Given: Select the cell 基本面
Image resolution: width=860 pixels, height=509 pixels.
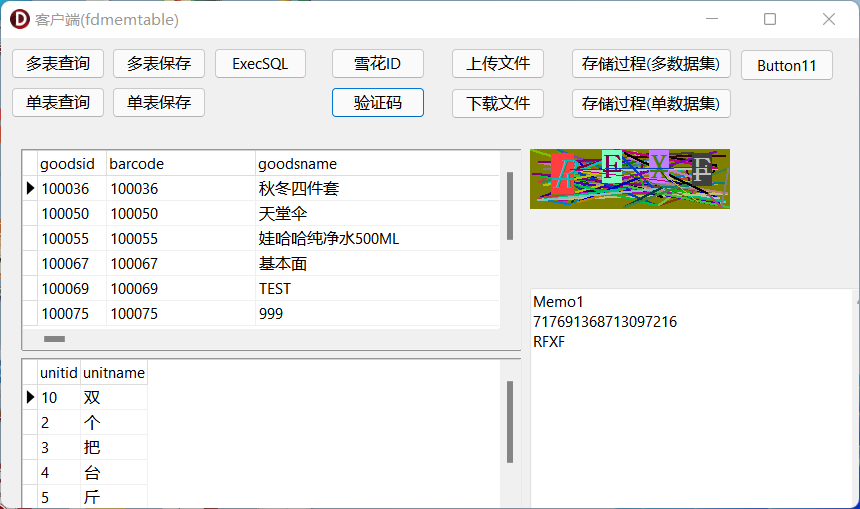Looking at the screenshot, I should [377, 264].
